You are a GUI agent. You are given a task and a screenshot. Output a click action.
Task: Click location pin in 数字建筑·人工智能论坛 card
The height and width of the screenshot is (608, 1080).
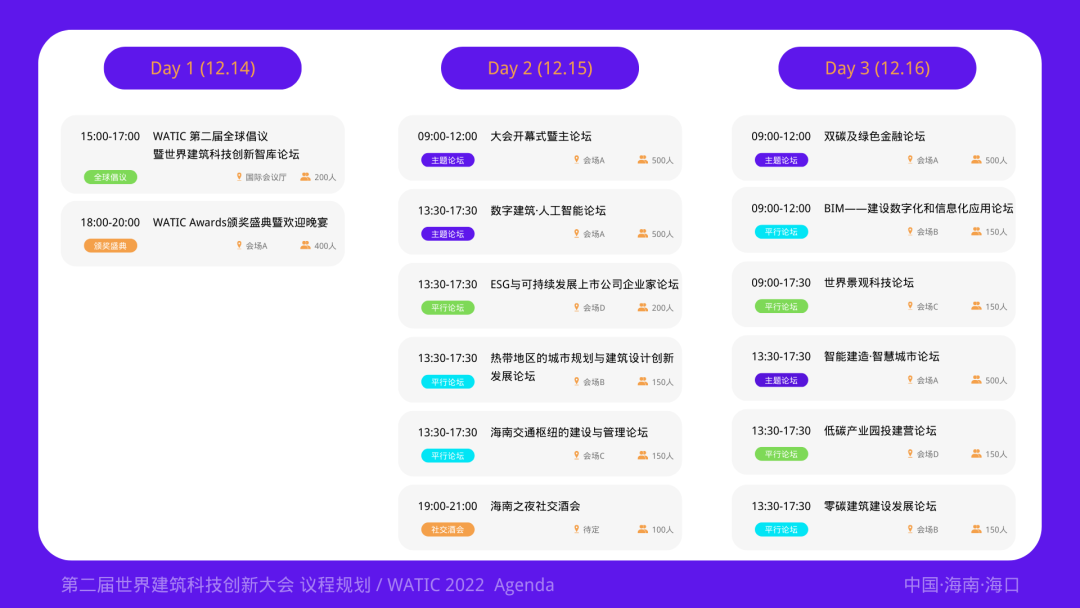pos(577,233)
